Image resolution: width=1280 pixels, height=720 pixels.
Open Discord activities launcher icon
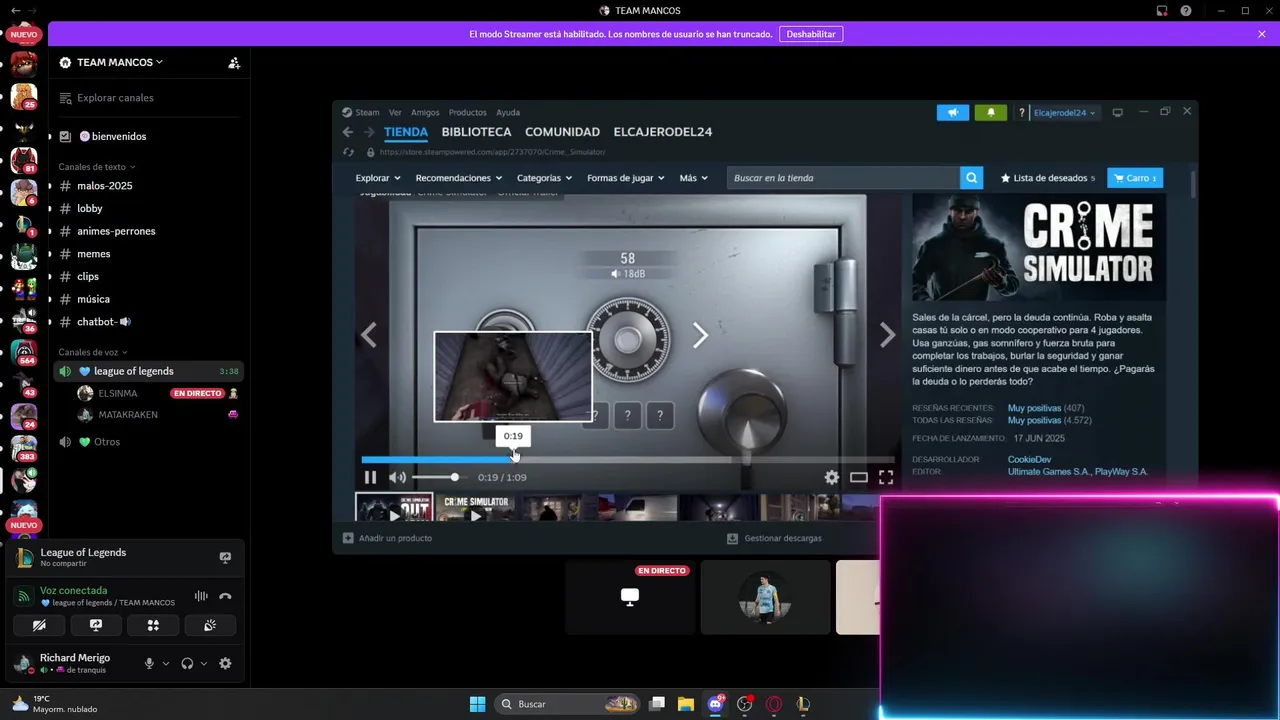point(153,625)
